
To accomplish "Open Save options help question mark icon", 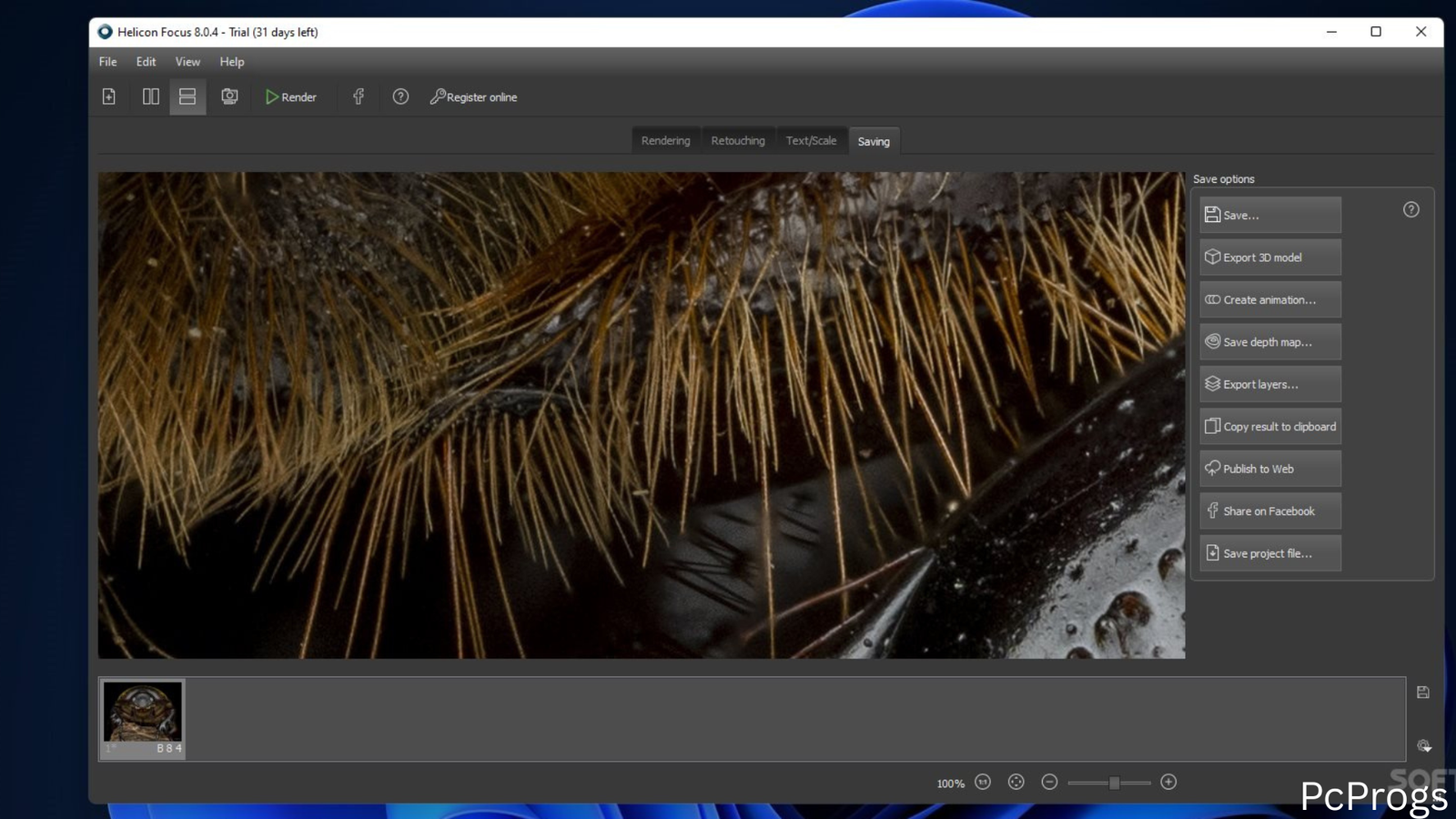I will pos(1410,210).
